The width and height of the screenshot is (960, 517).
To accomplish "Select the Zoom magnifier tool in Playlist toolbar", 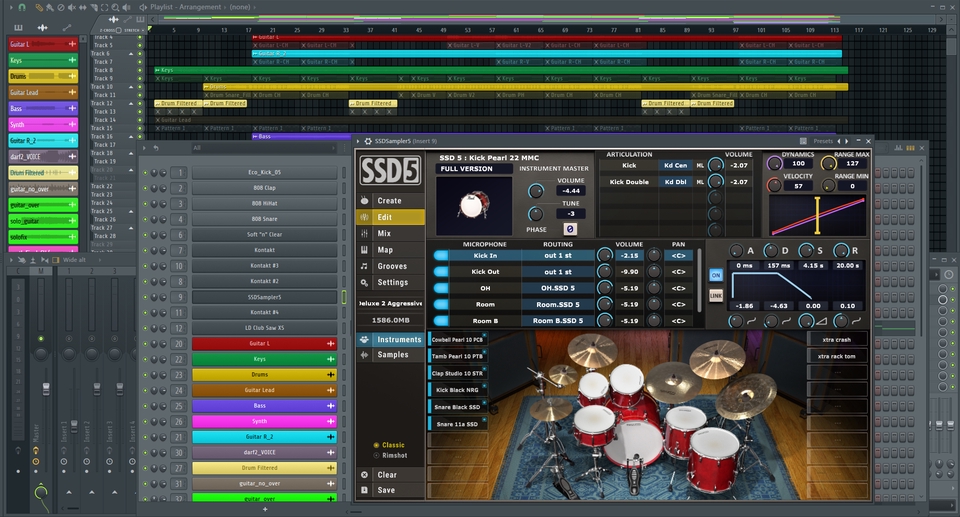I will click(x=115, y=7).
